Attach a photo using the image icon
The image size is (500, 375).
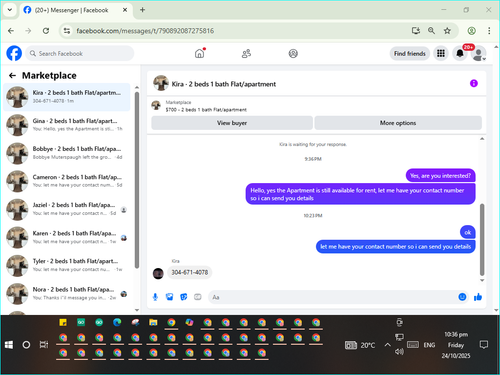pyautogui.click(x=169, y=297)
